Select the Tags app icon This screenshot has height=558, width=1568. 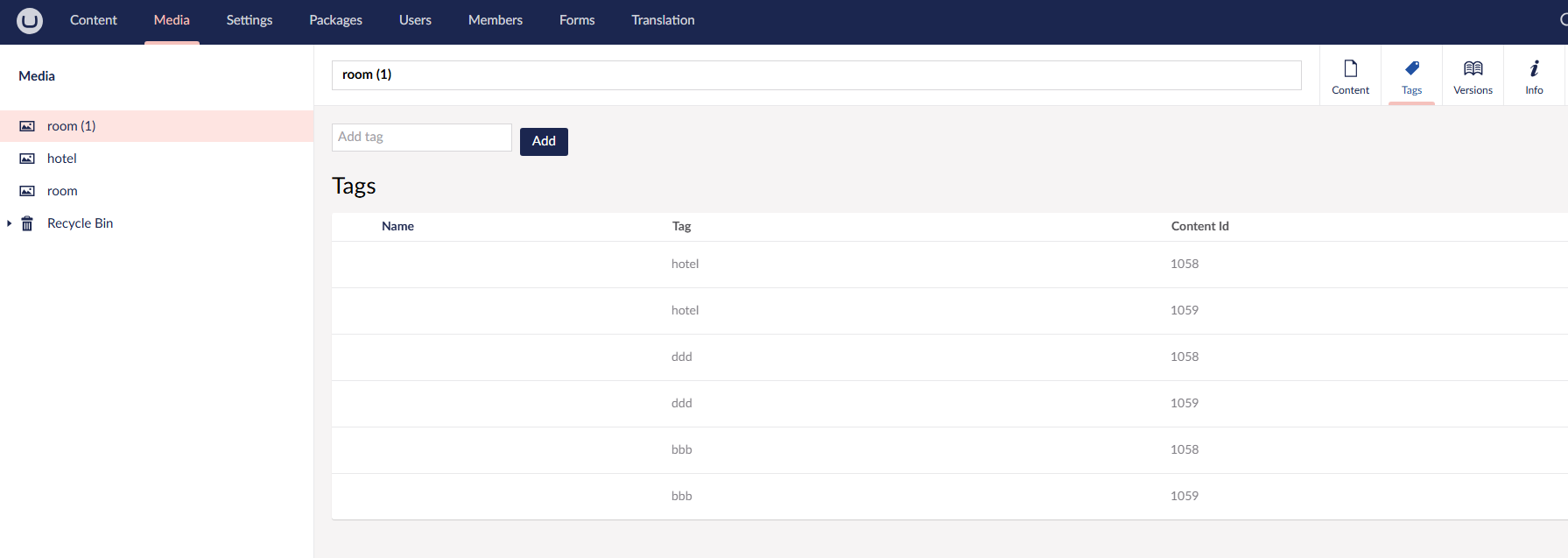pos(1411,69)
